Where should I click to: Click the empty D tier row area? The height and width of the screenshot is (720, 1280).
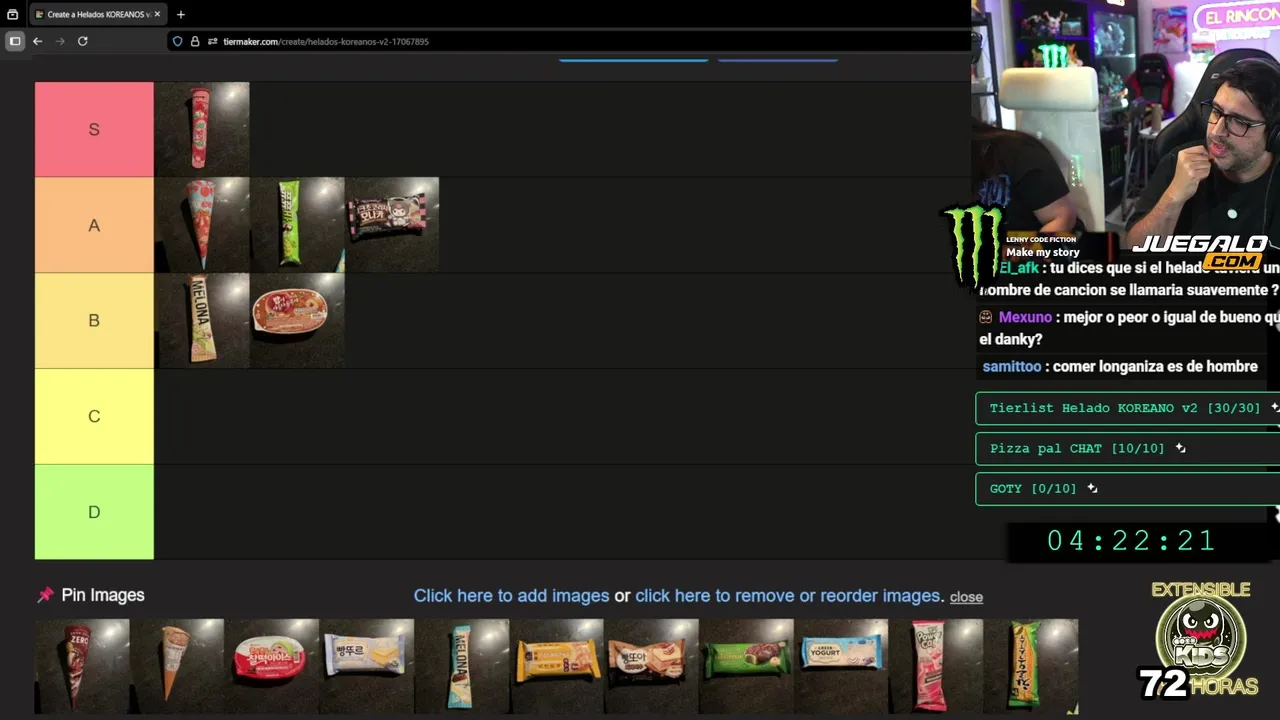[562, 512]
